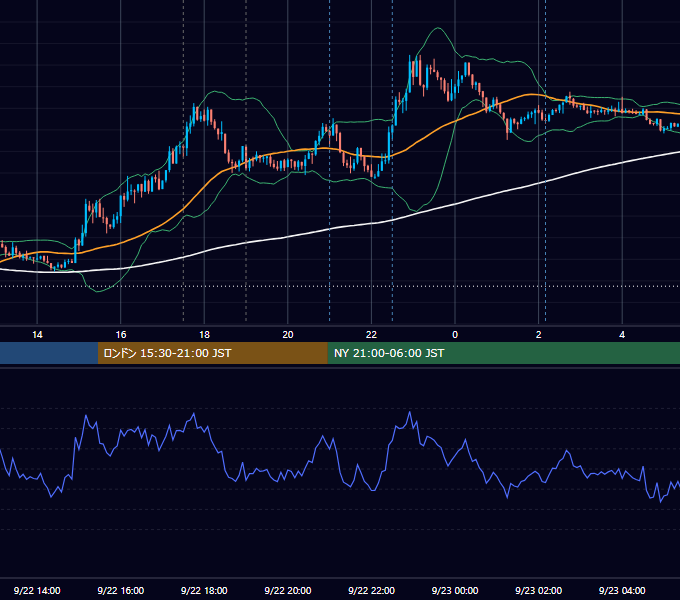Click hour label 4 on time axis
The image size is (680, 600).
[x=622, y=334]
